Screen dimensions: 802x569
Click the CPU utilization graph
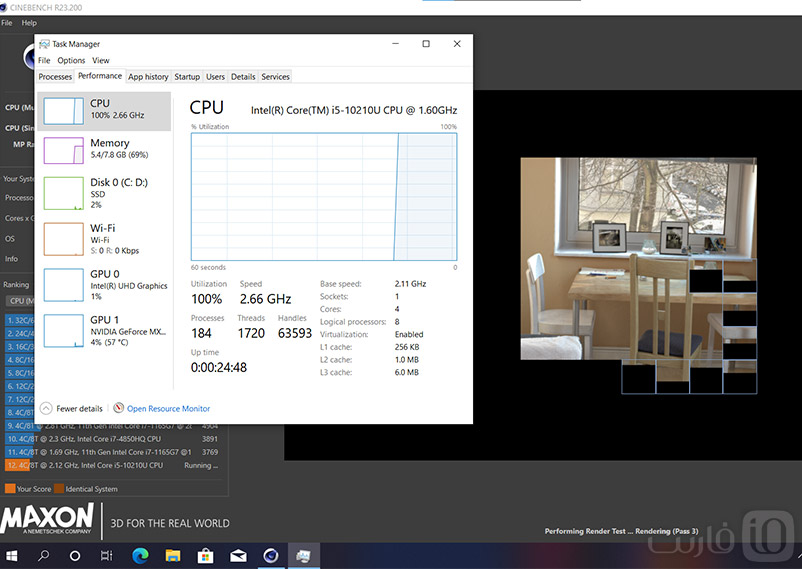324,196
